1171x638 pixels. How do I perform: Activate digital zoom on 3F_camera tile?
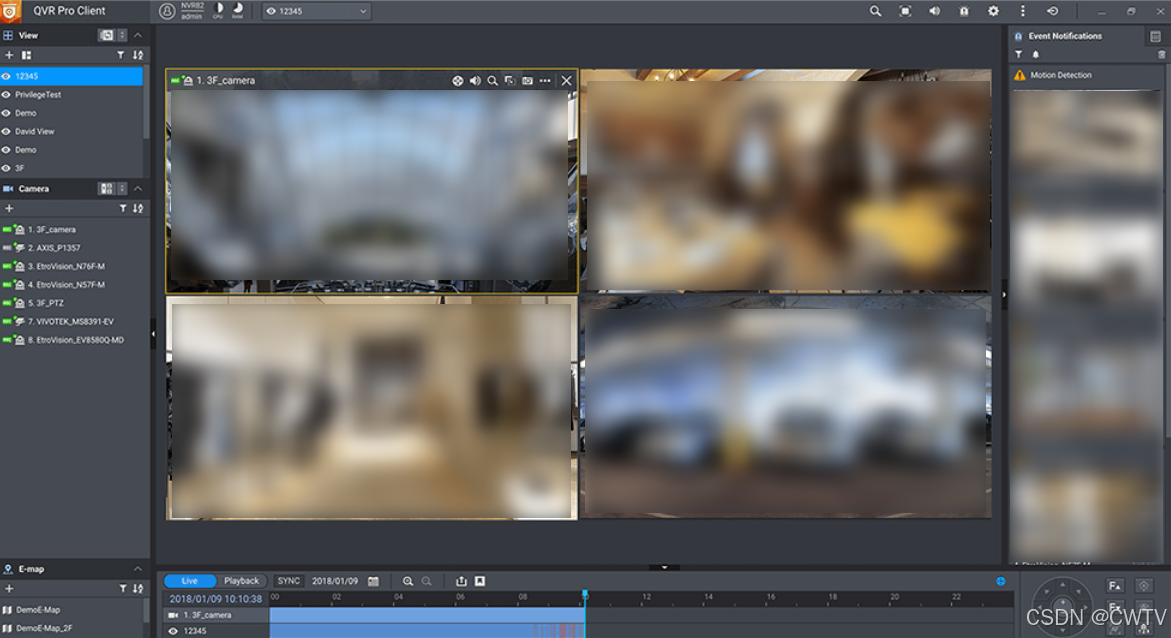[492, 81]
